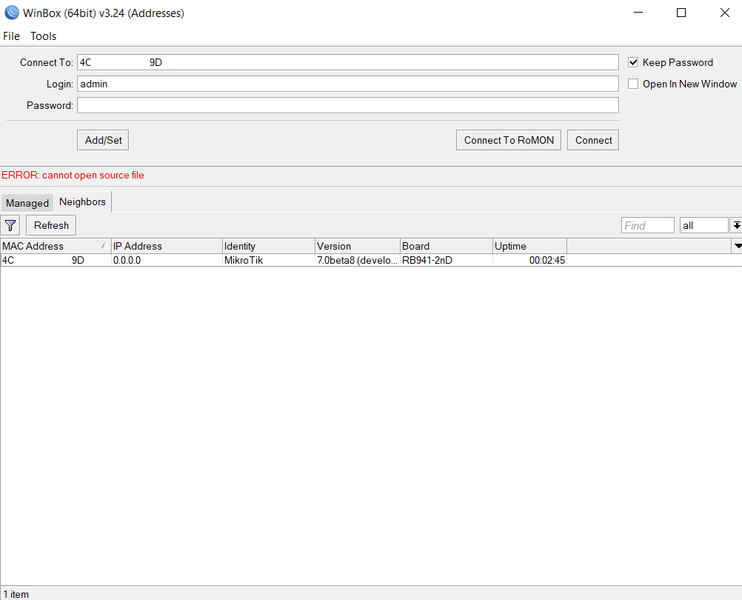Open the Tools menu
The width and height of the screenshot is (742, 600).
[x=44, y=36]
